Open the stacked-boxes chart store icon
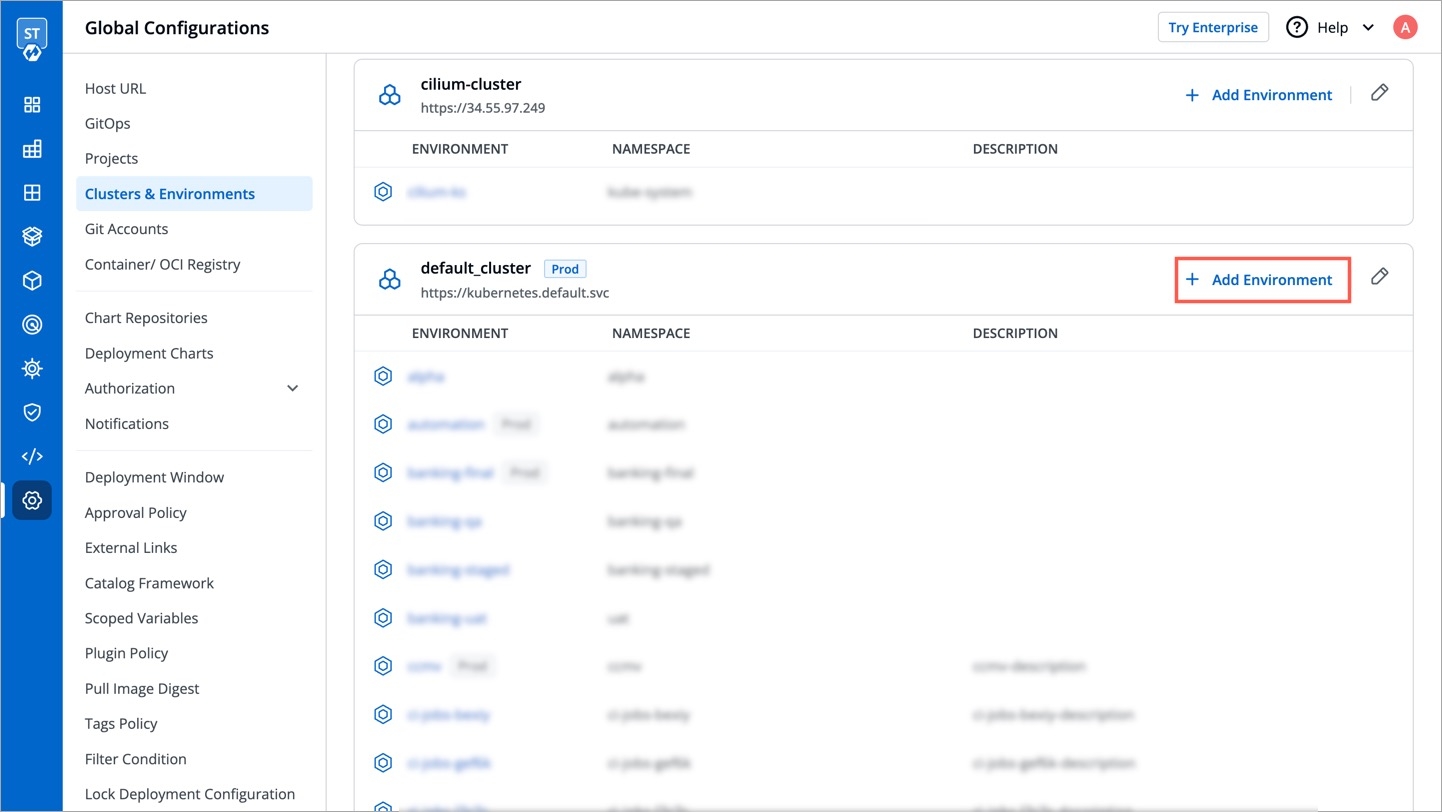Viewport: 1442px width, 812px height. (x=32, y=237)
